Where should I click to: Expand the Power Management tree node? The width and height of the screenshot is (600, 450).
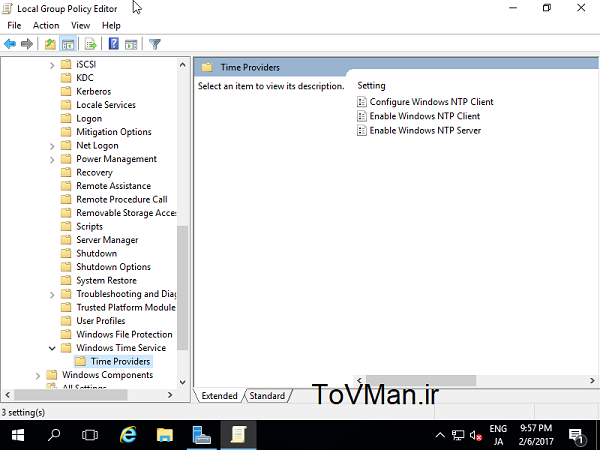52,160
